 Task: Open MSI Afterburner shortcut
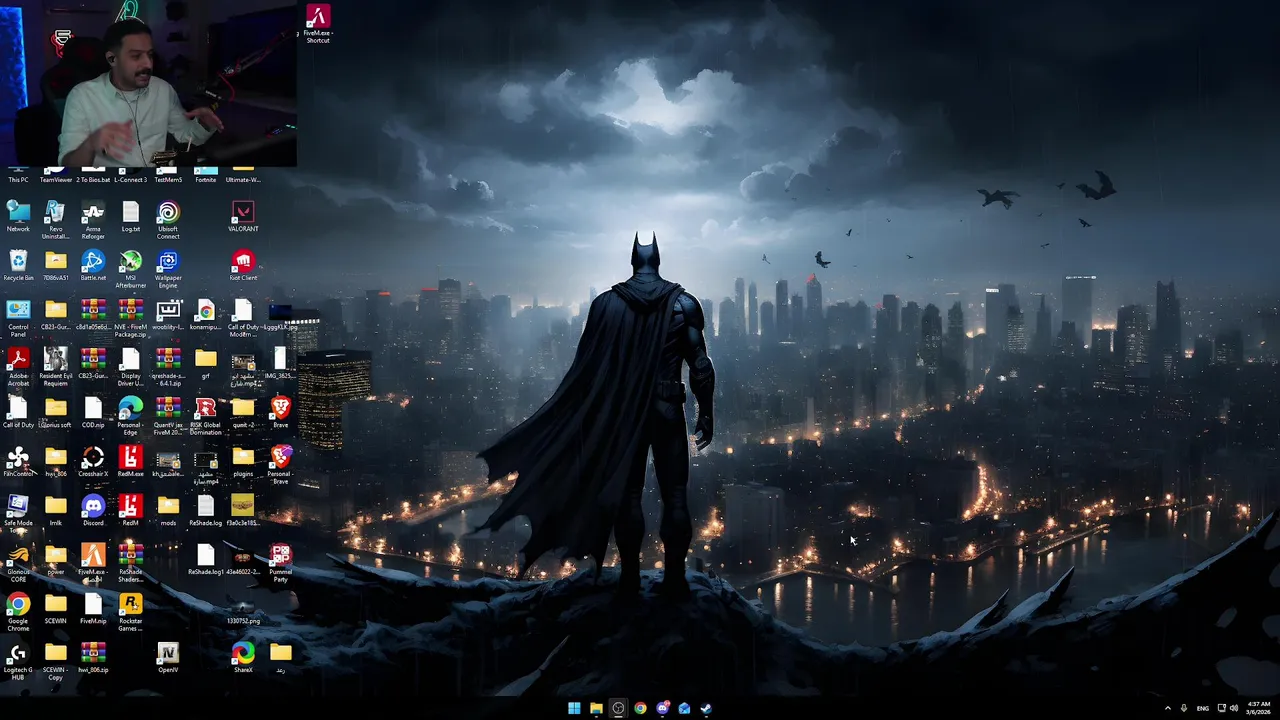[131, 269]
